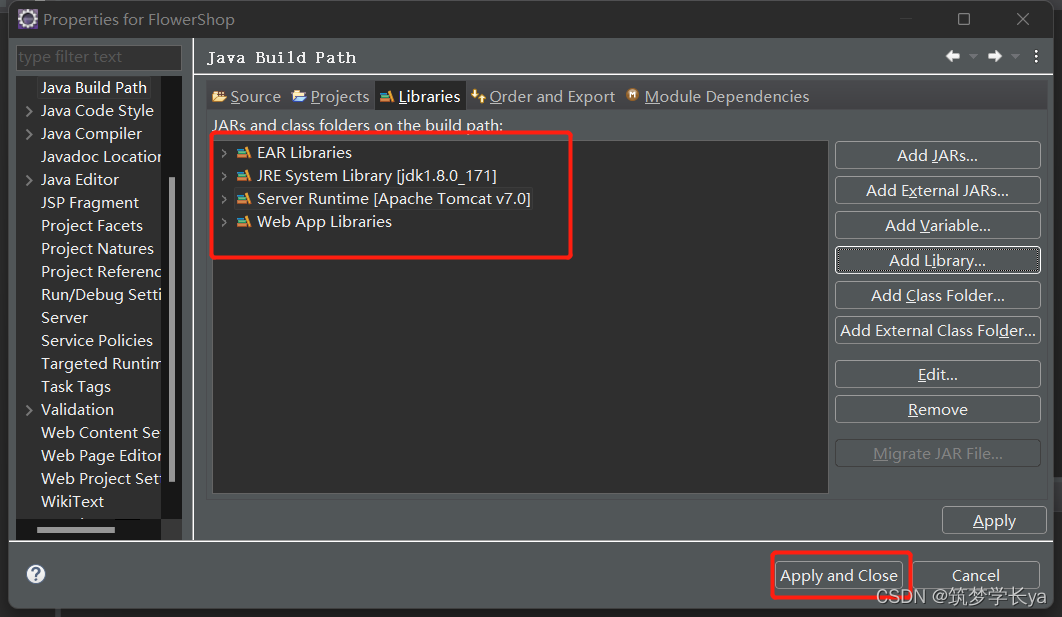
Task: Click the forward navigation arrow icon
Action: click(994, 56)
